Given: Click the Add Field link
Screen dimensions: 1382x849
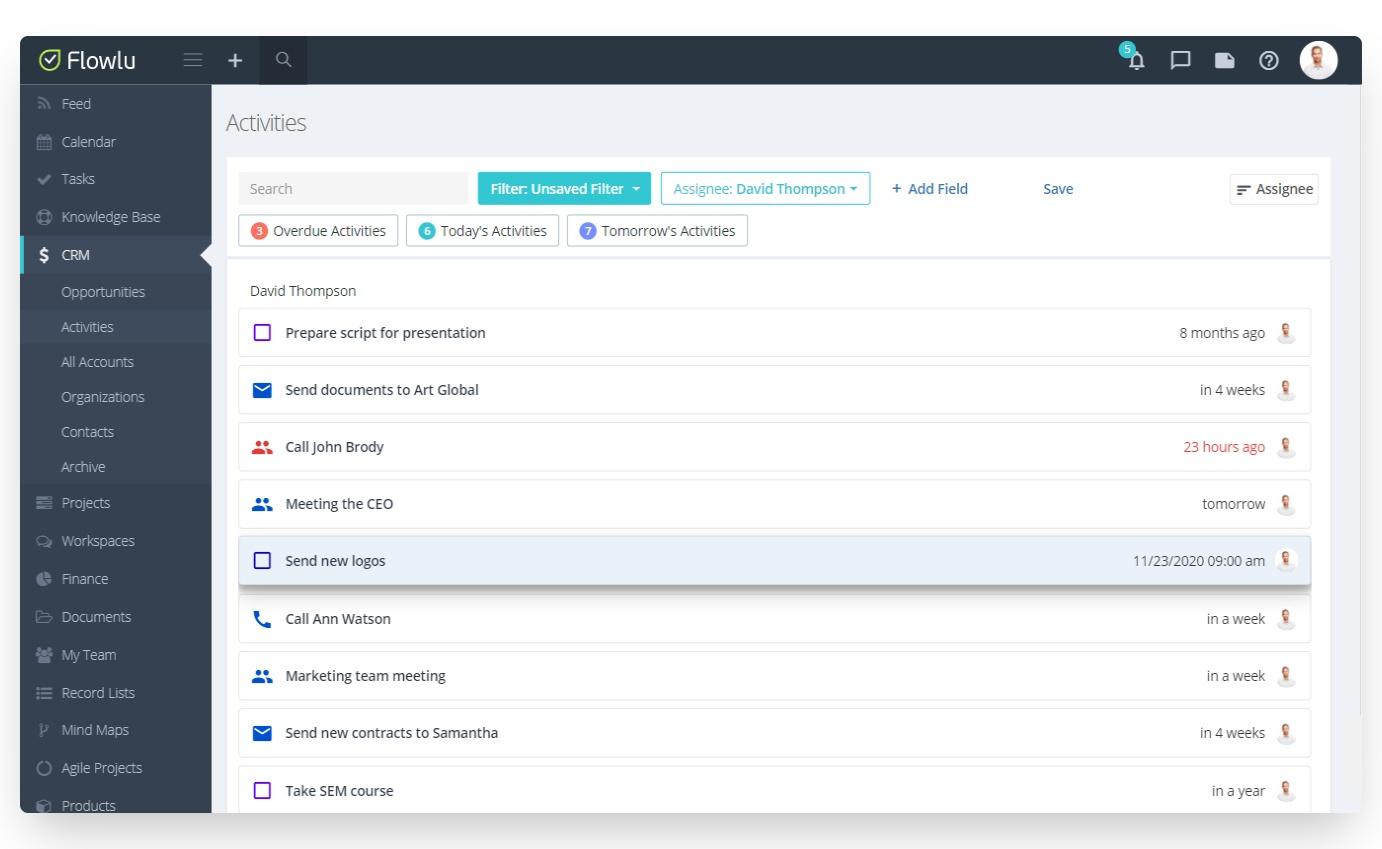Looking at the screenshot, I should click(x=930, y=189).
